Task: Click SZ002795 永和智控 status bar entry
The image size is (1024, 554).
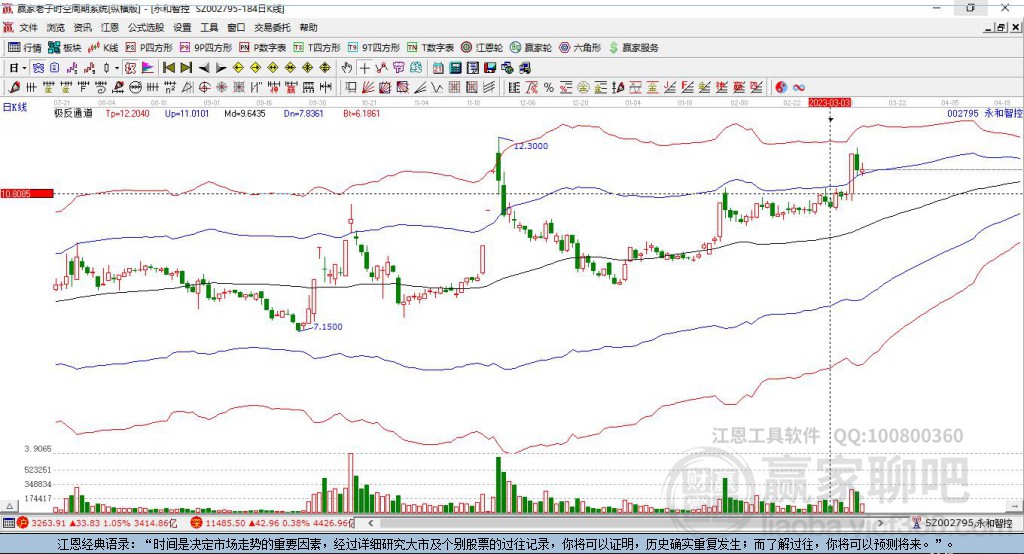Action: (x=963, y=523)
